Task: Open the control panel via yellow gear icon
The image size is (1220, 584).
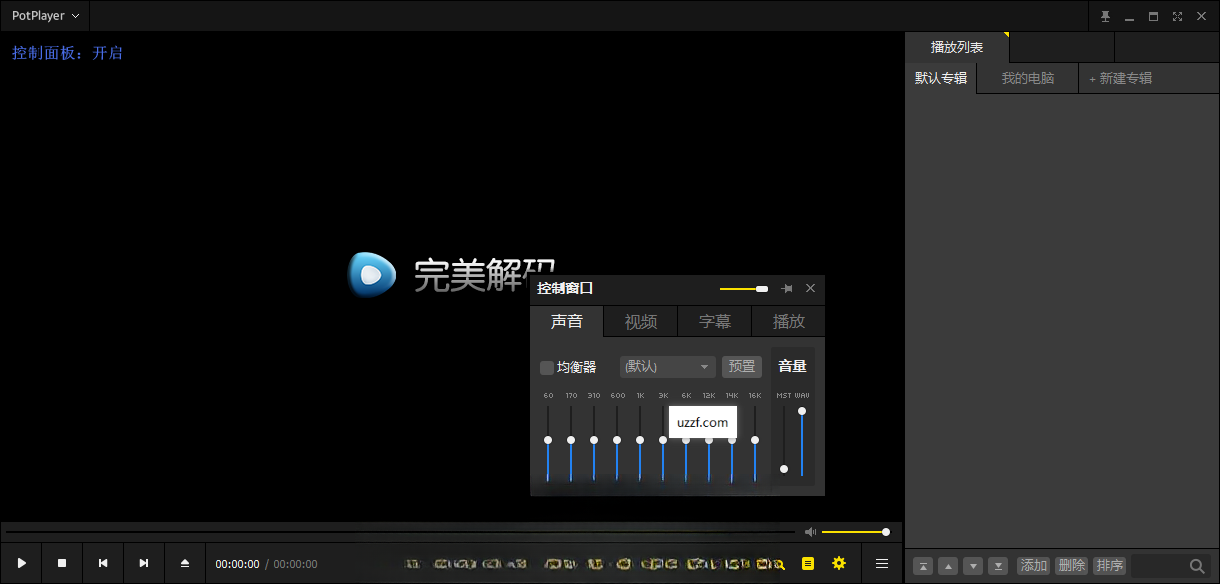Action: (x=839, y=564)
